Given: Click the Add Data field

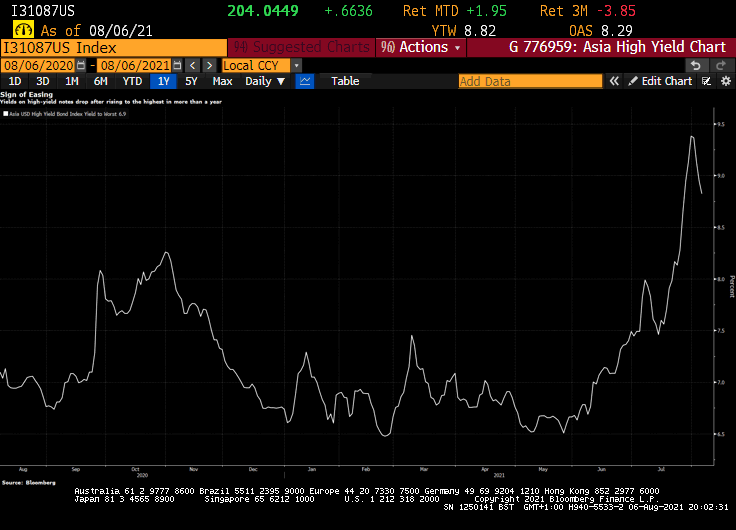Looking at the screenshot, I should coord(530,81).
